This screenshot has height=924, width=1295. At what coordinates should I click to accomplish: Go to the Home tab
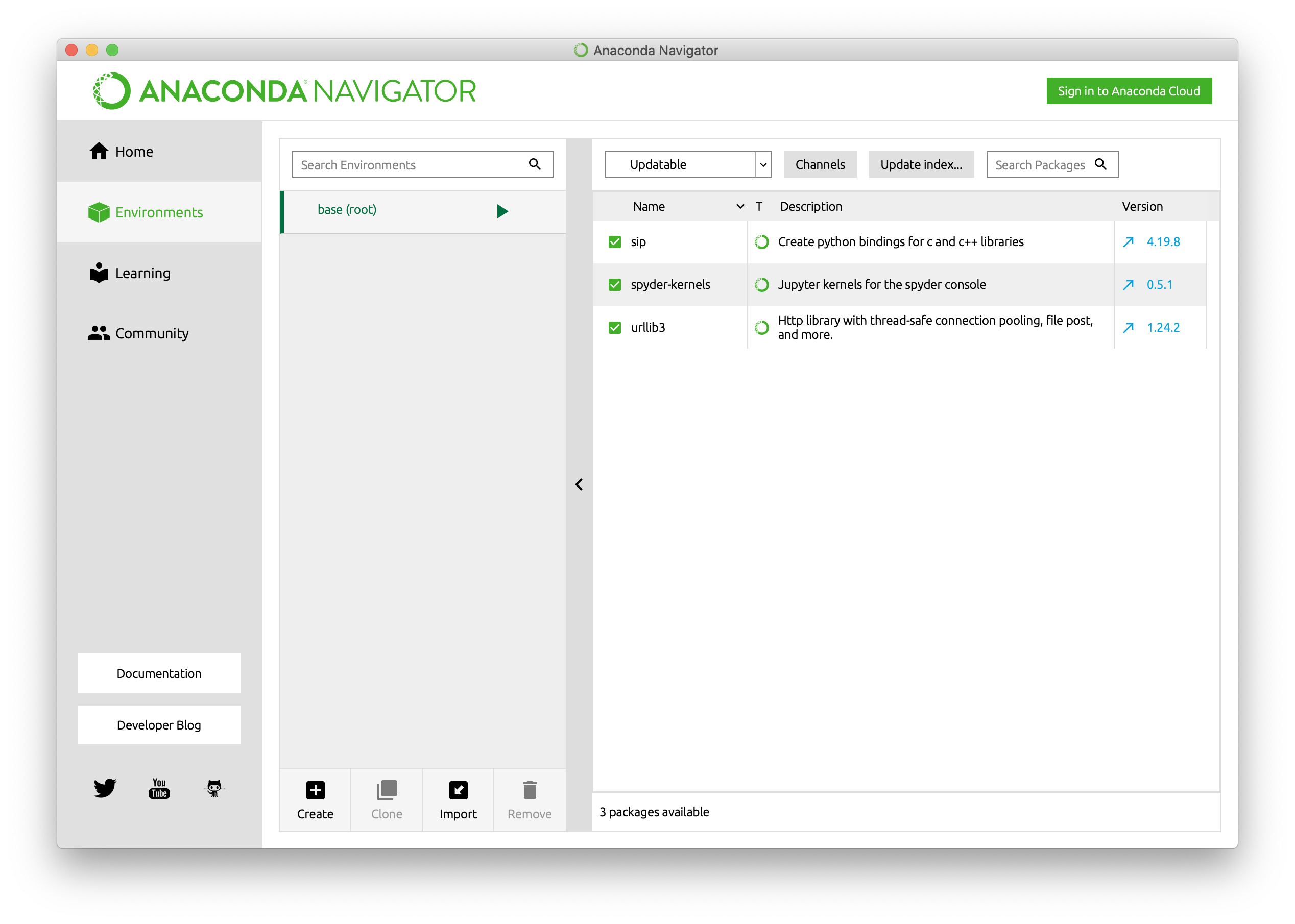point(159,151)
